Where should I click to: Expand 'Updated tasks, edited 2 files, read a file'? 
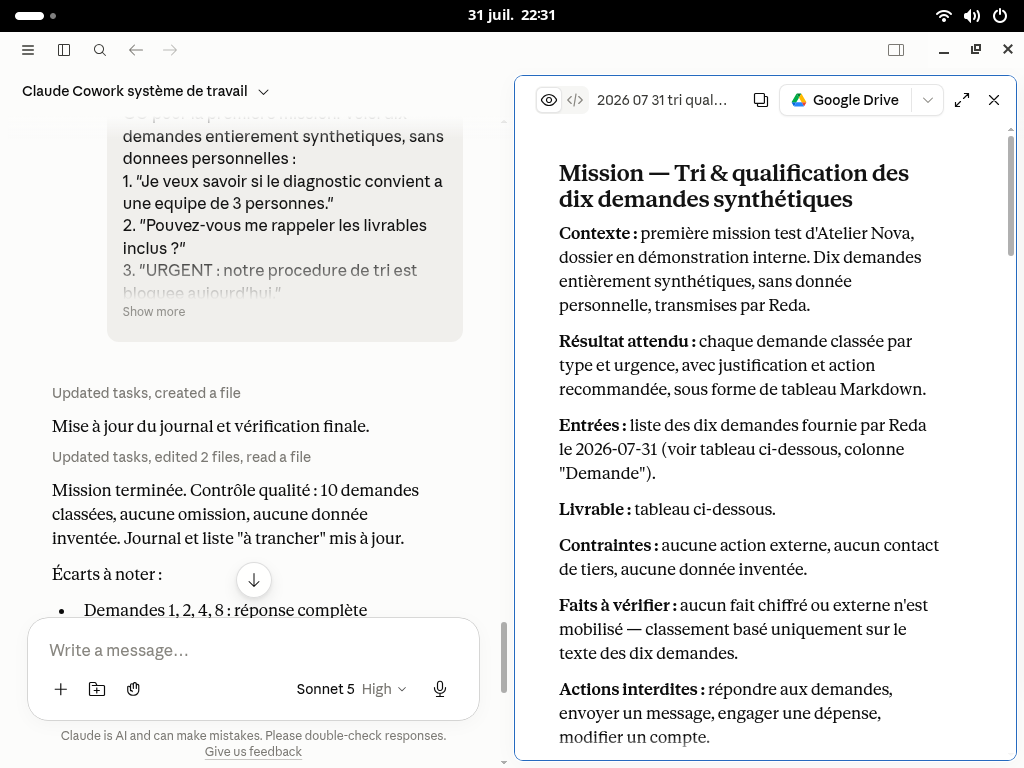(182, 457)
